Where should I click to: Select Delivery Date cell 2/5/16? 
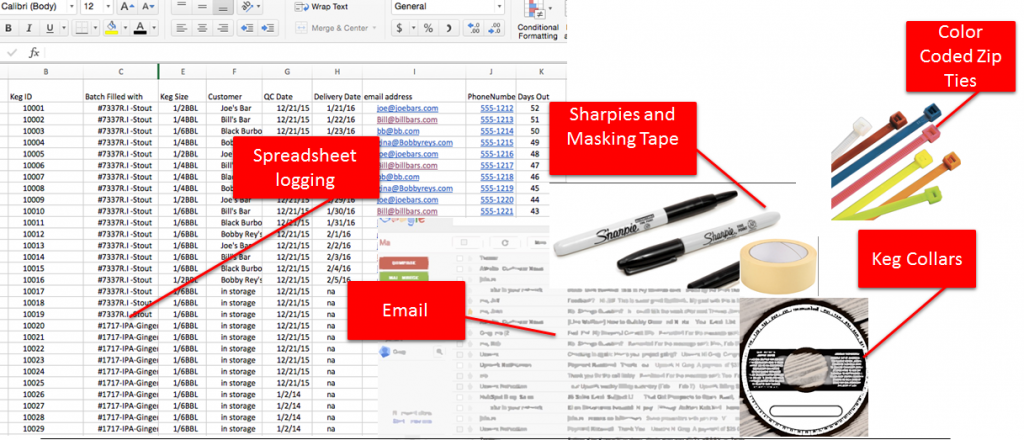tap(337, 279)
